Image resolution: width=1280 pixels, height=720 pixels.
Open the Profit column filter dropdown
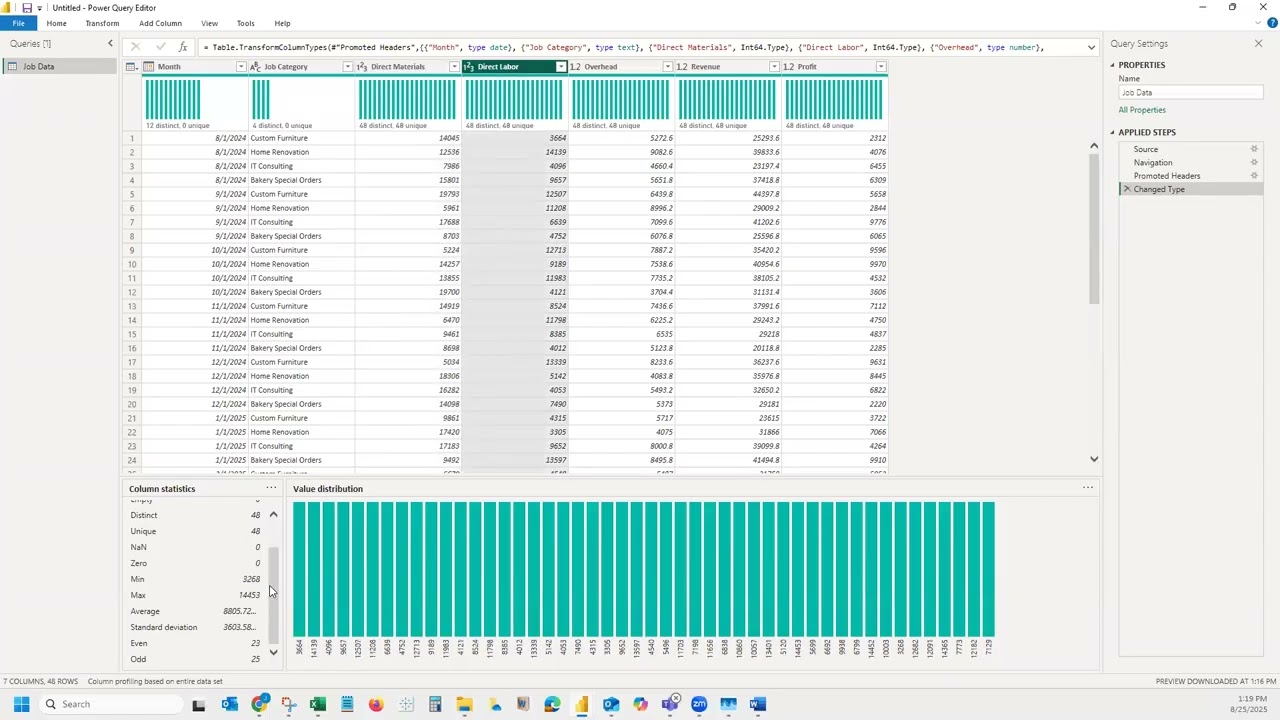coord(881,67)
